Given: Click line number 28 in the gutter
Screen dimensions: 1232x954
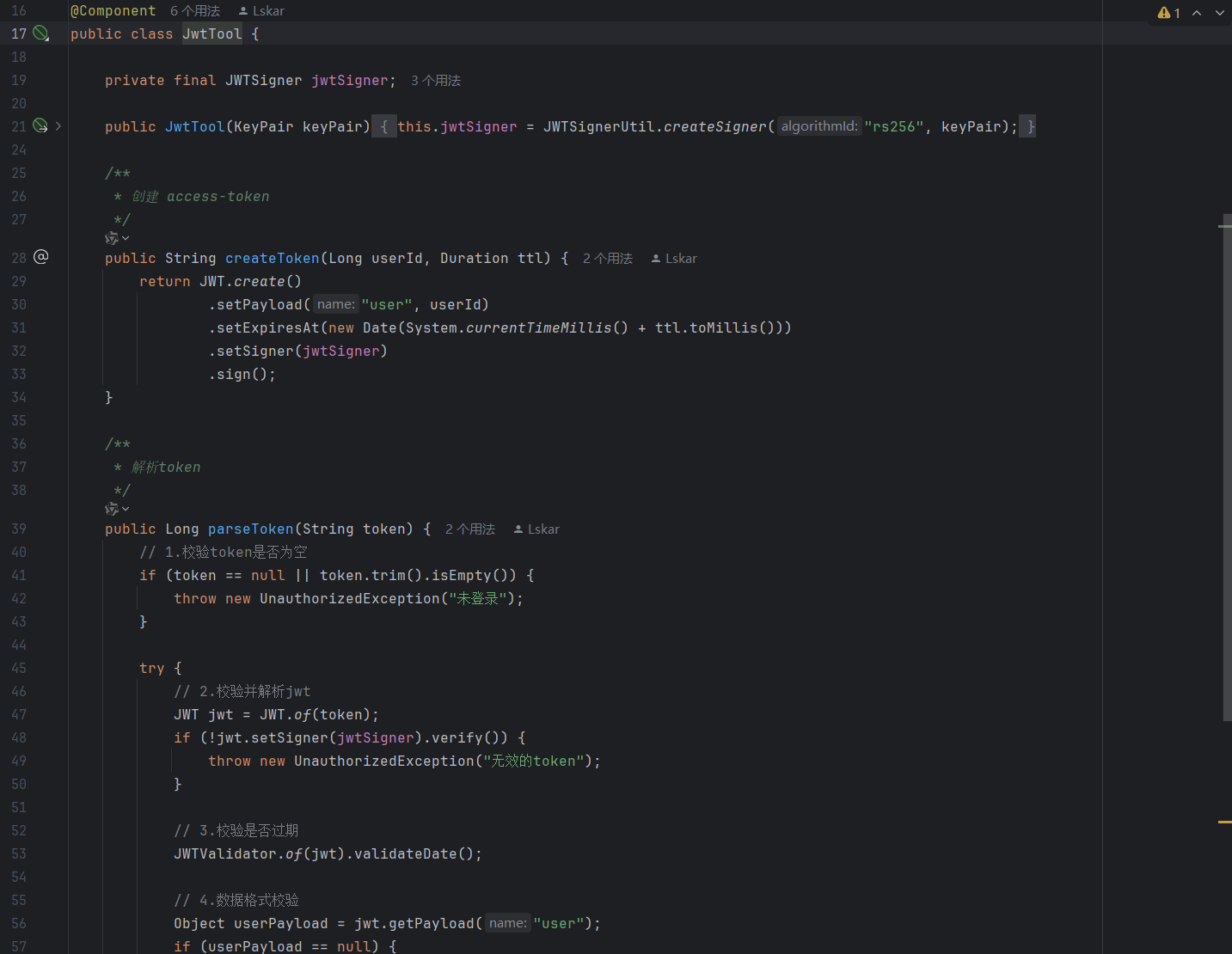Looking at the screenshot, I should point(19,258).
